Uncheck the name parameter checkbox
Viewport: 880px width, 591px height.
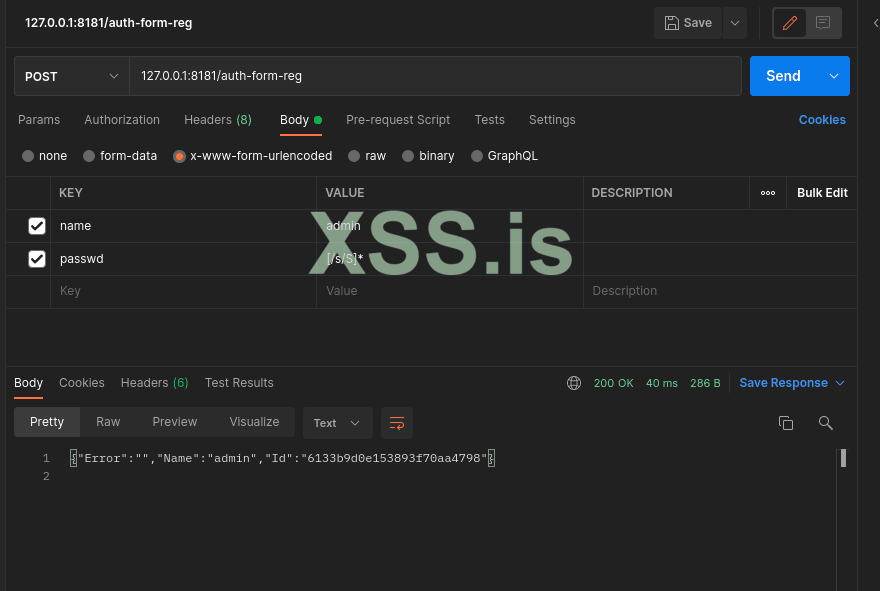(37, 226)
